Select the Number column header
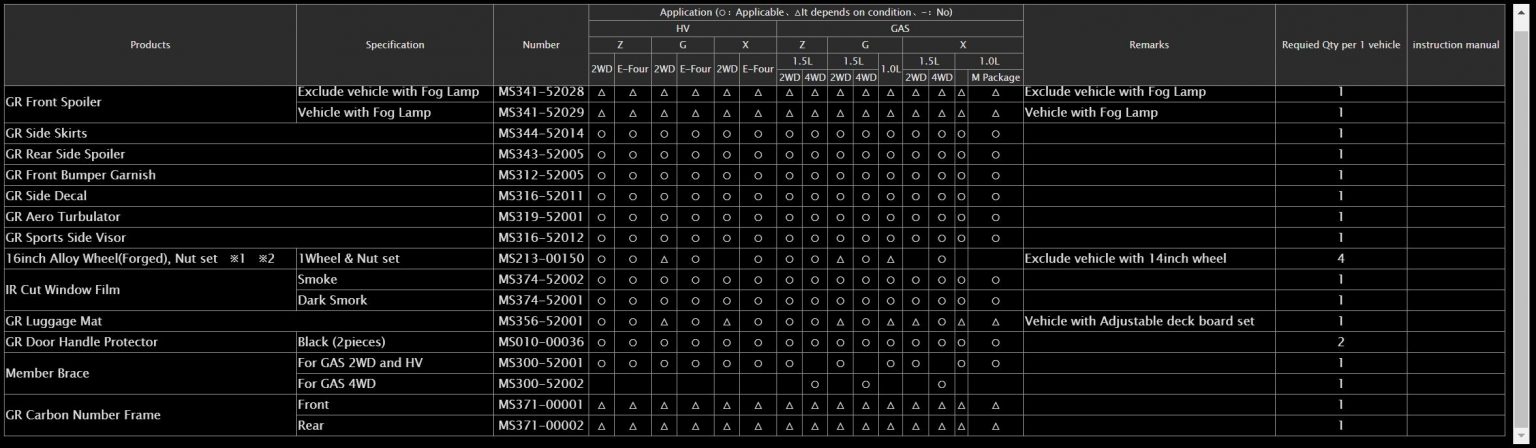Image resolution: width=1536 pixels, height=448 pixels. (x=540, y=45)
